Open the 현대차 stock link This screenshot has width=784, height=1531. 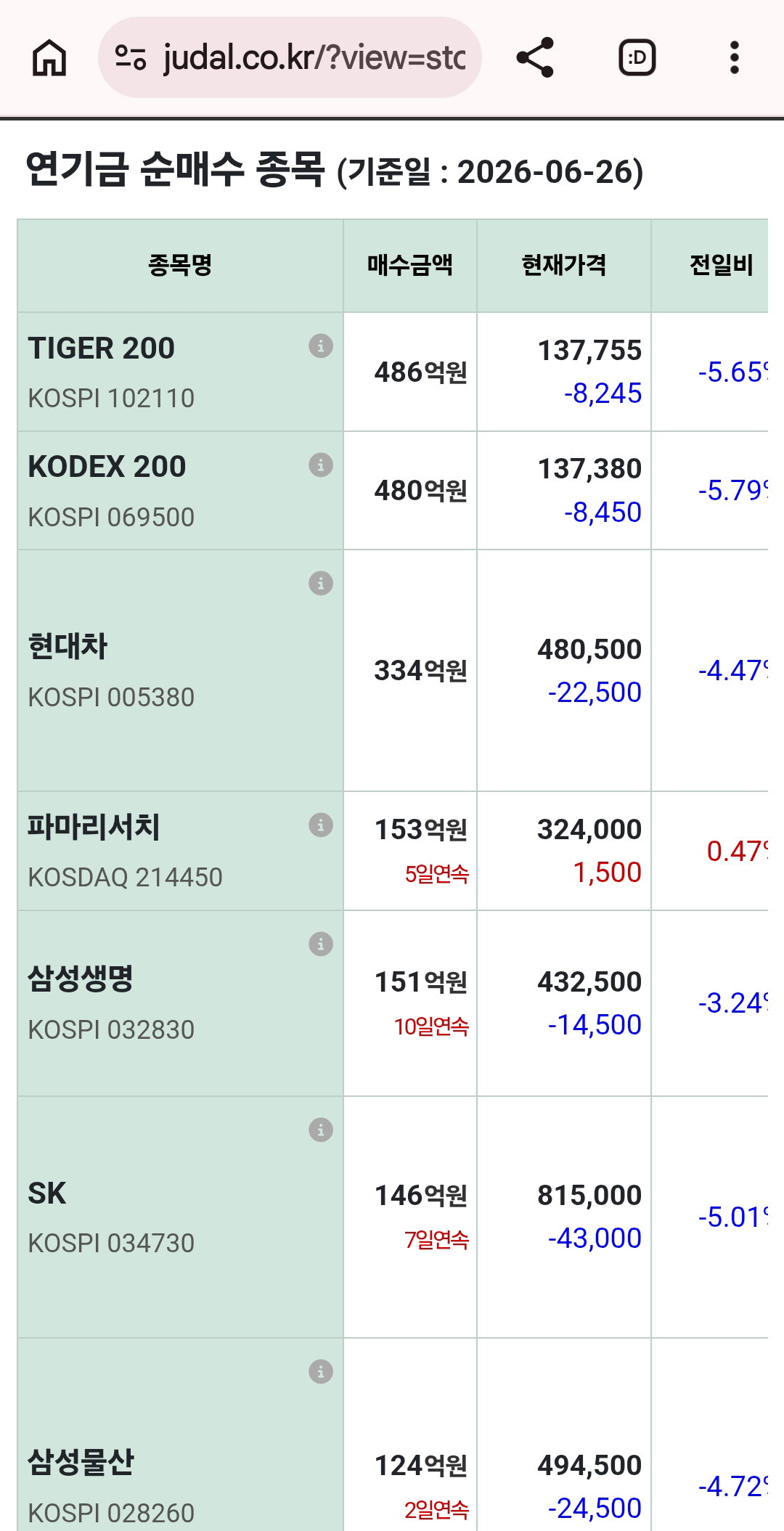click(x=67, y=646)
